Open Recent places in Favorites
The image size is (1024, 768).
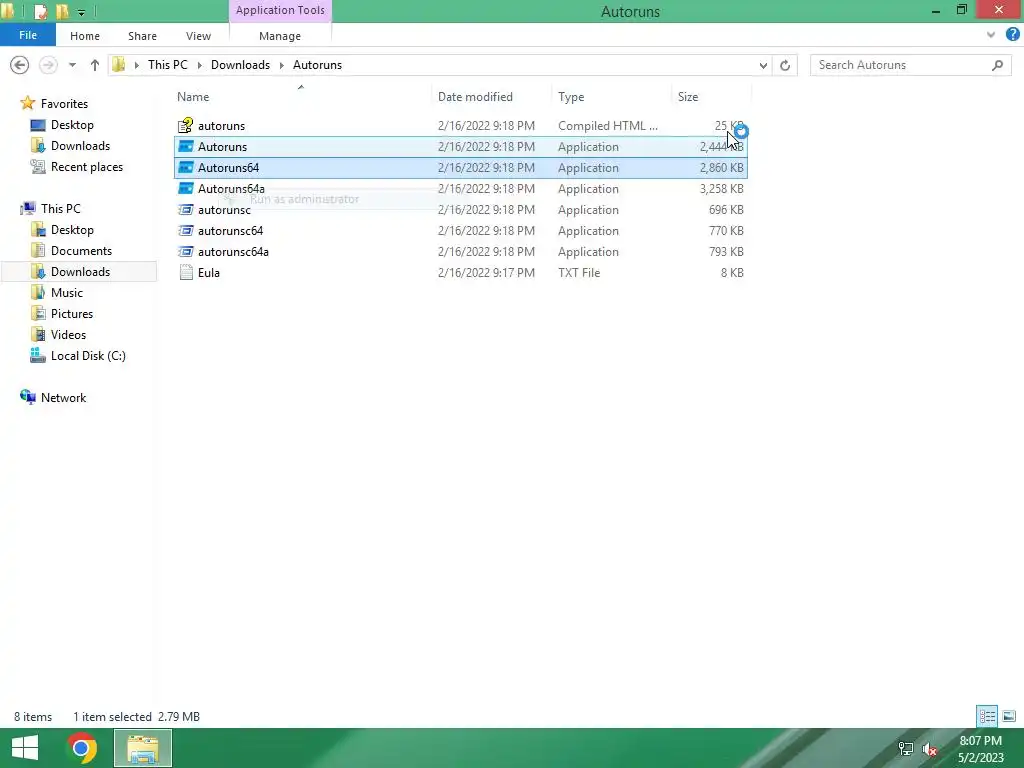pos(86,167)
